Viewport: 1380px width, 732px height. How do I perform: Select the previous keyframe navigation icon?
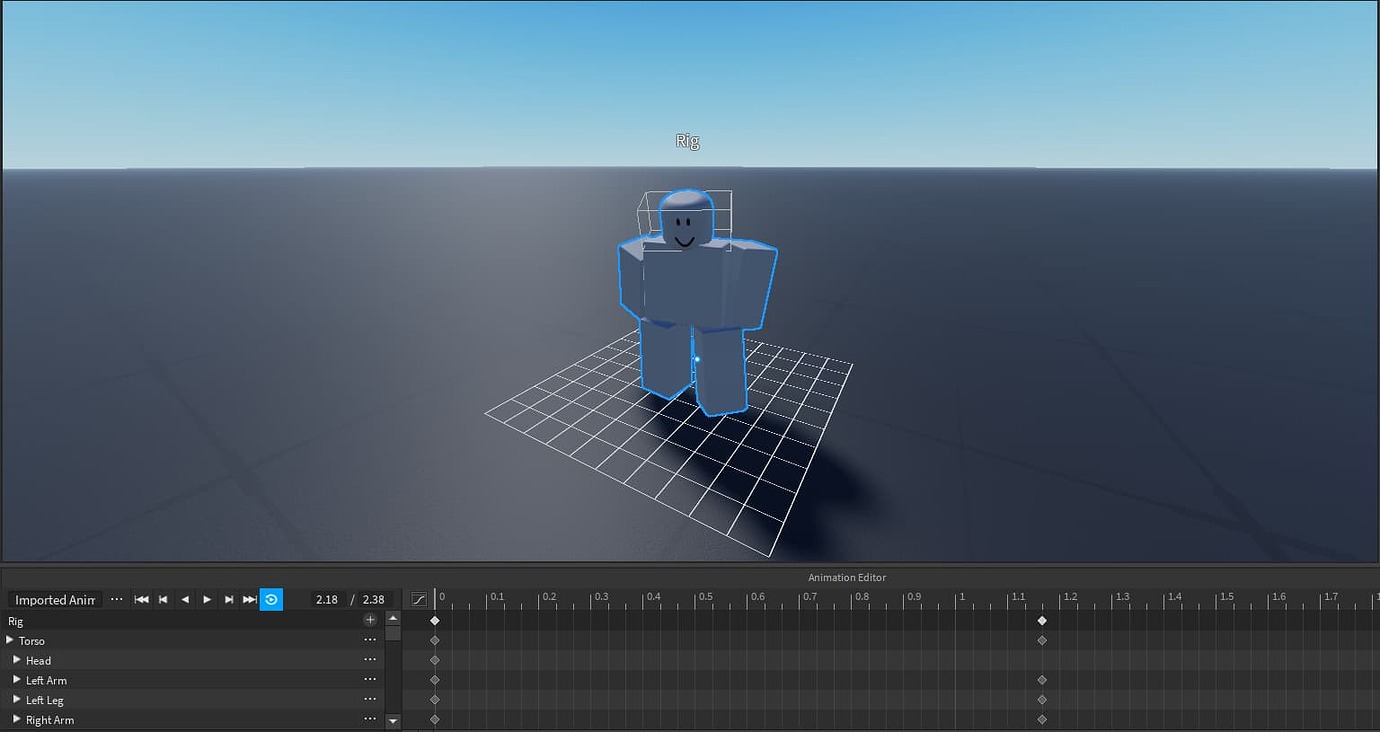(x=163, y=599)
